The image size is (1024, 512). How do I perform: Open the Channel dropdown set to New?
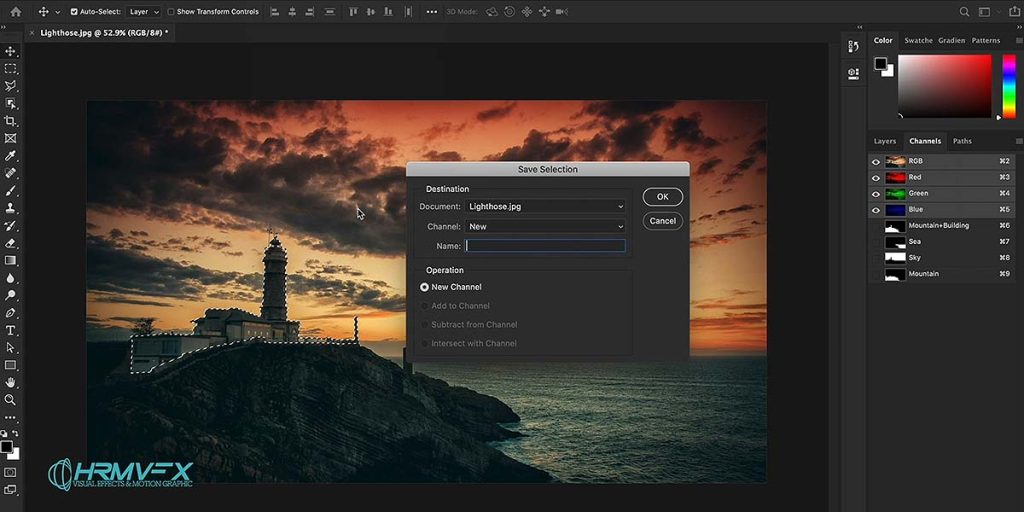coord(545,227)
